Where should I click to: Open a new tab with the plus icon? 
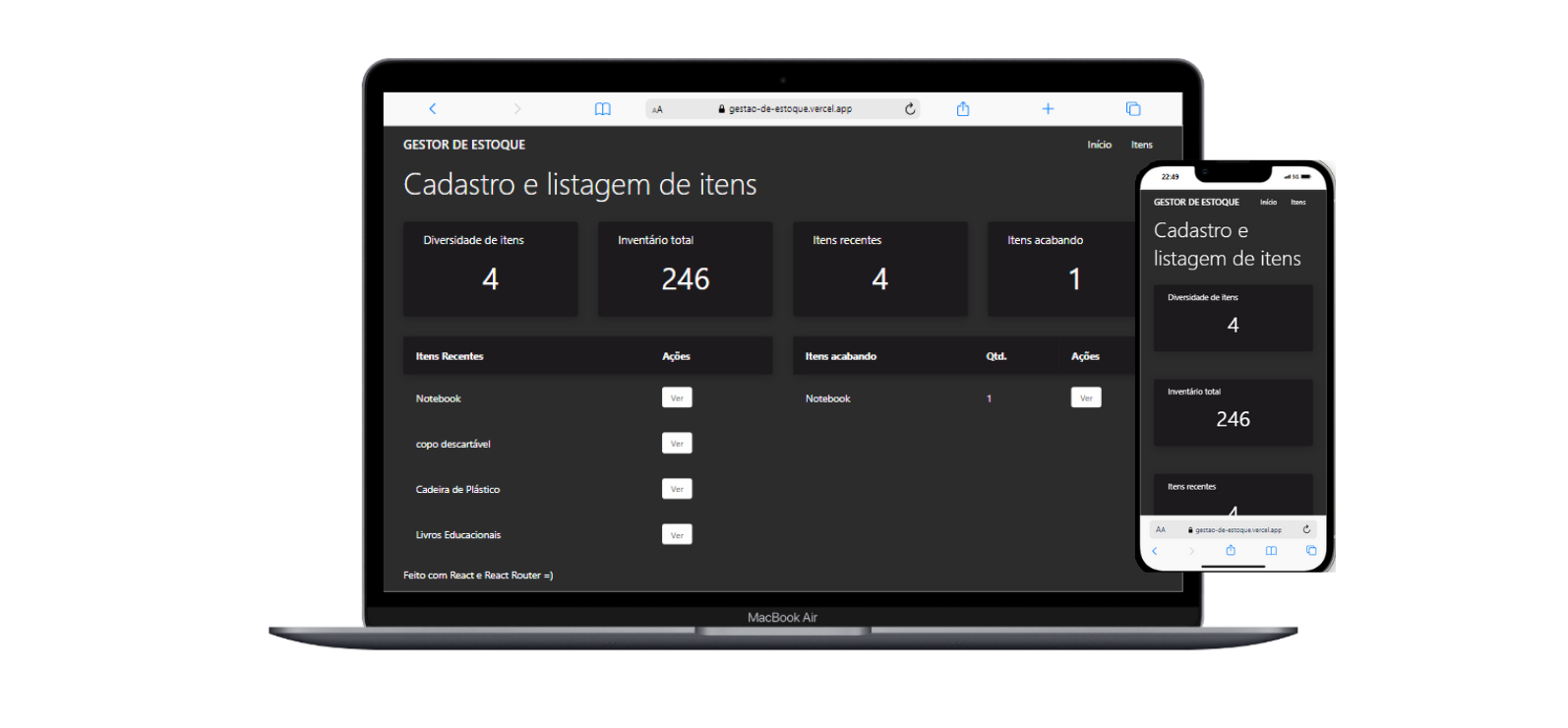[1048, 109]
